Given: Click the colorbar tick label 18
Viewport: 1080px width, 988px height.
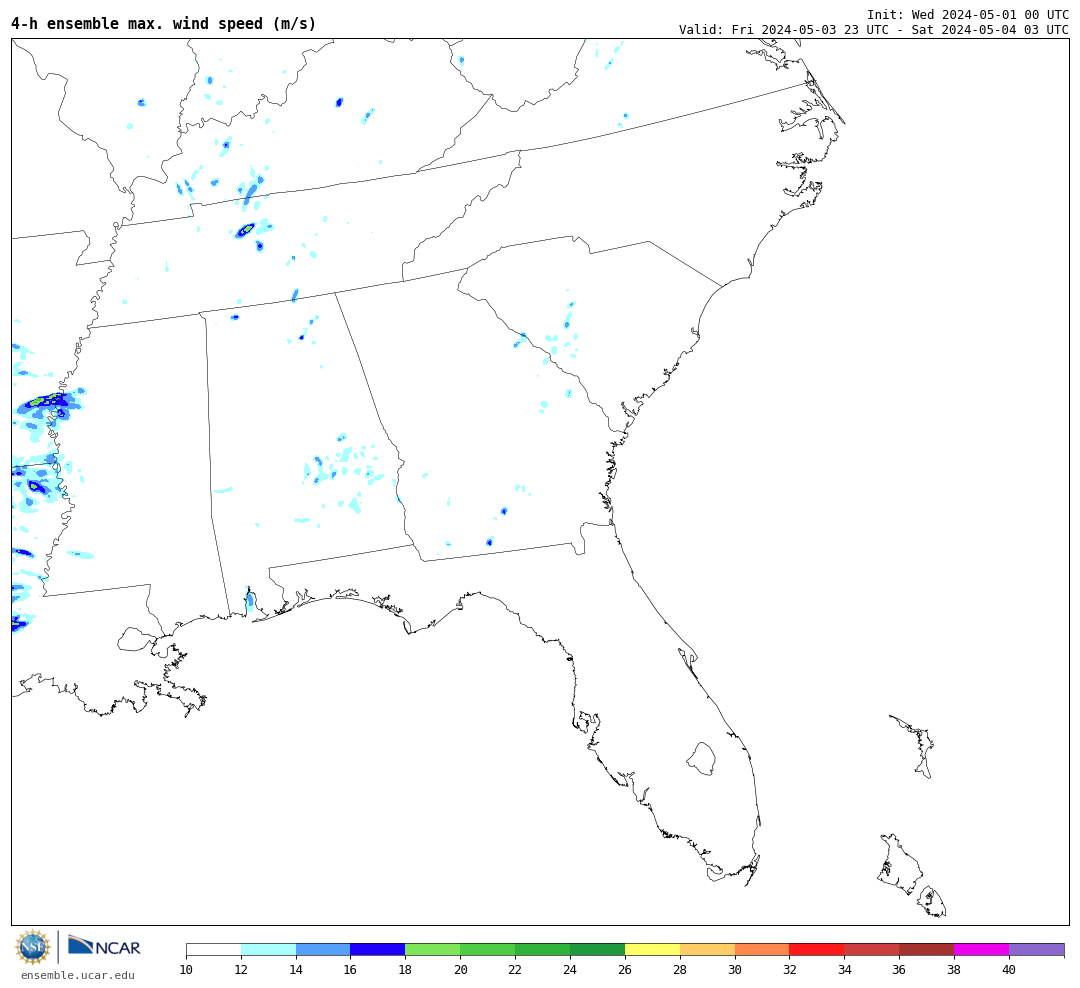Looking at the screenshot, I should coord(406,969).
